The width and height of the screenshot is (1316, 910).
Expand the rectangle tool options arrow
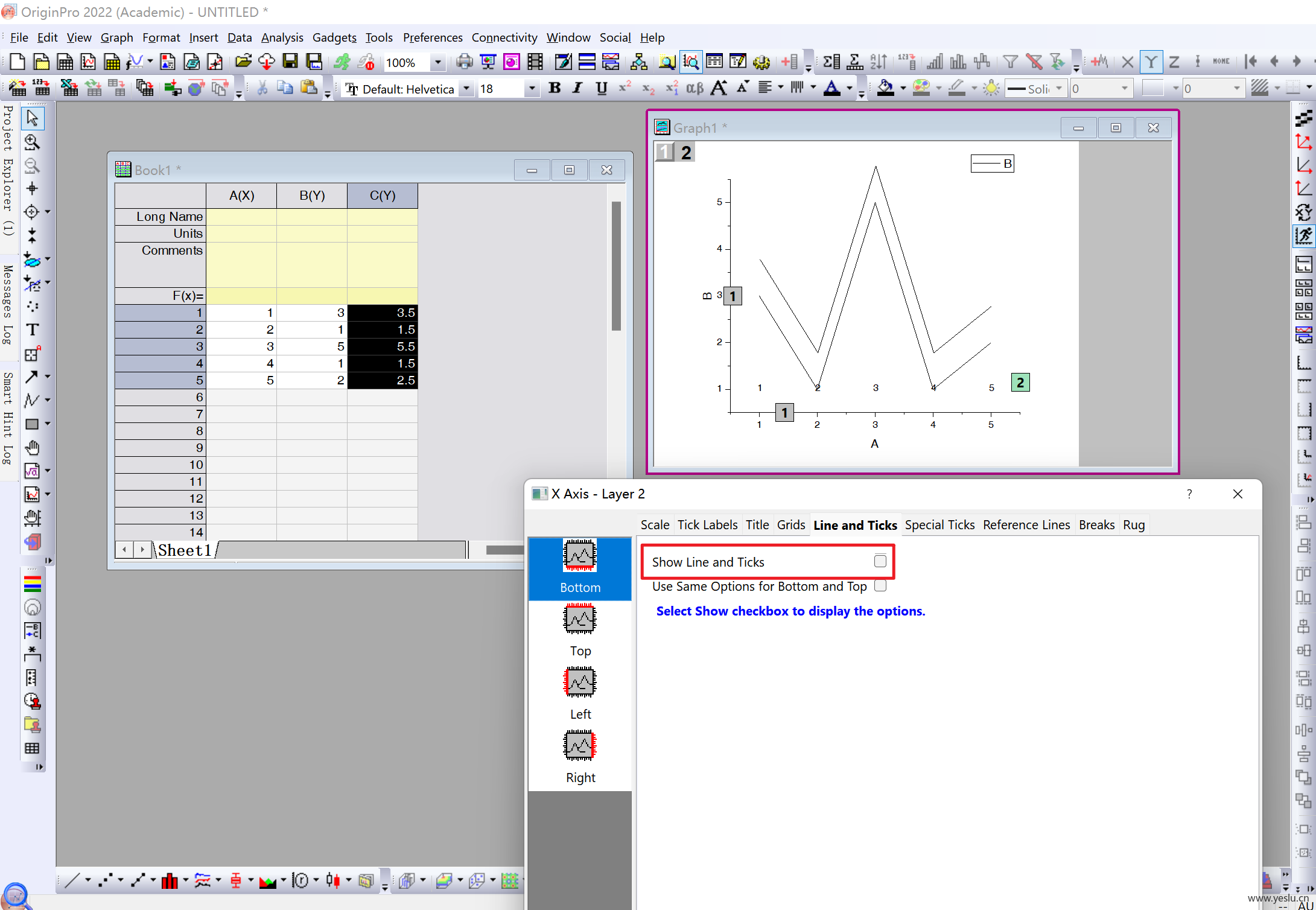(48, 424)
